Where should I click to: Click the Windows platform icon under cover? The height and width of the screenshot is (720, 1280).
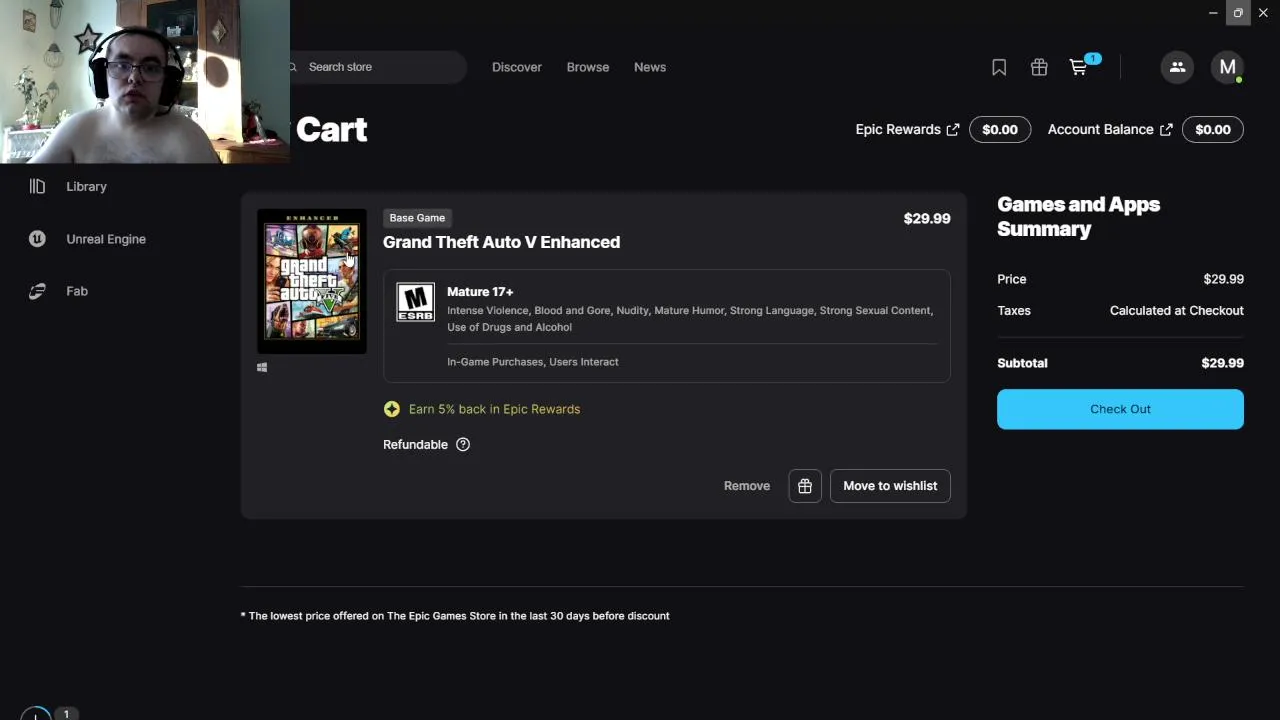point(262,367)
